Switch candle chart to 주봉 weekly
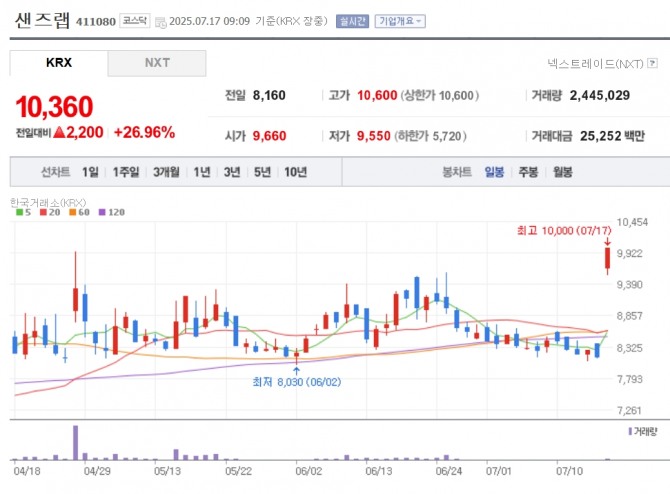The image size is (670, 494). point(528,172)
